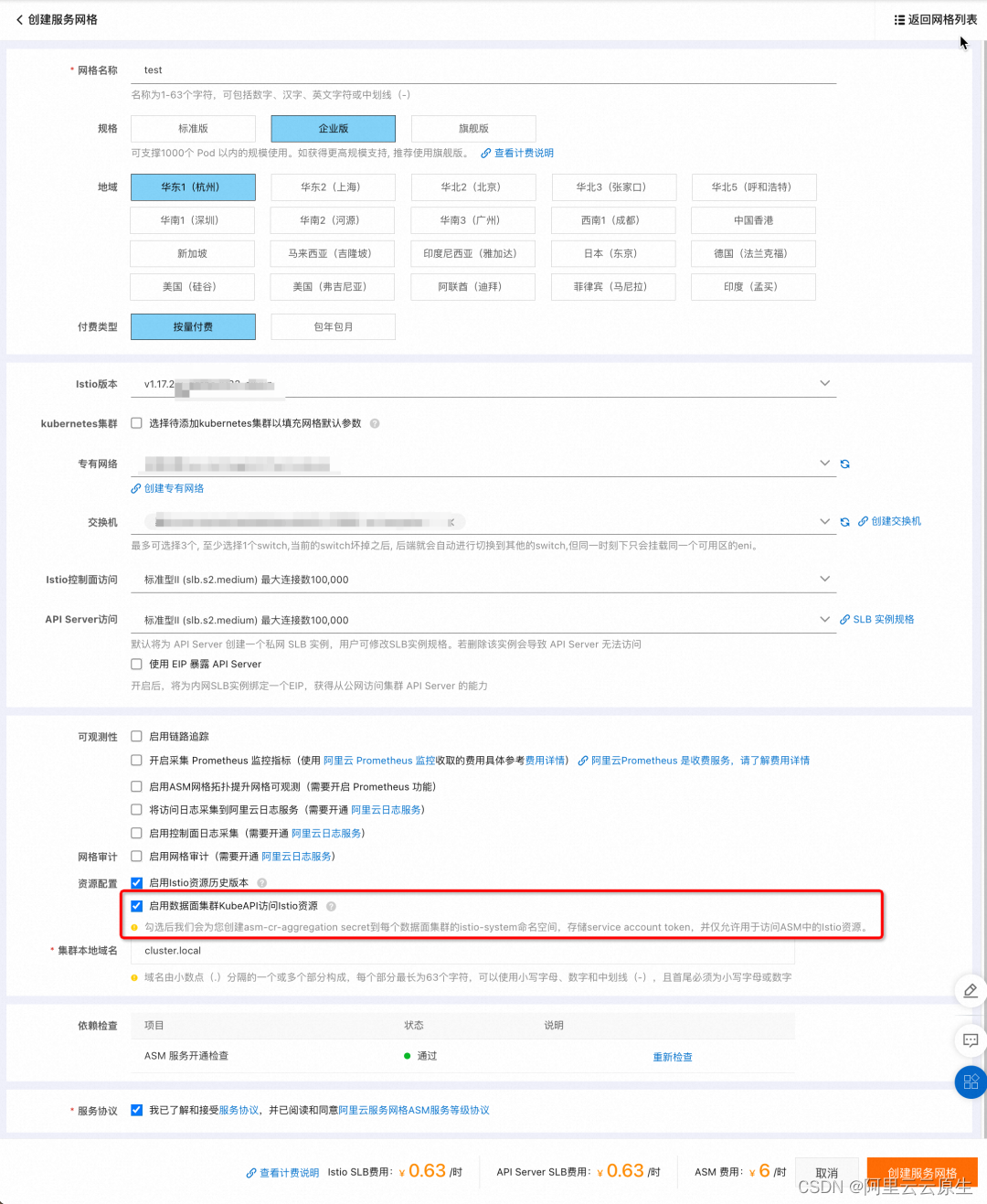Click the blue widgets icon at bottom right
This screenshot has height=1204, width=987.
pos(970,1081)
